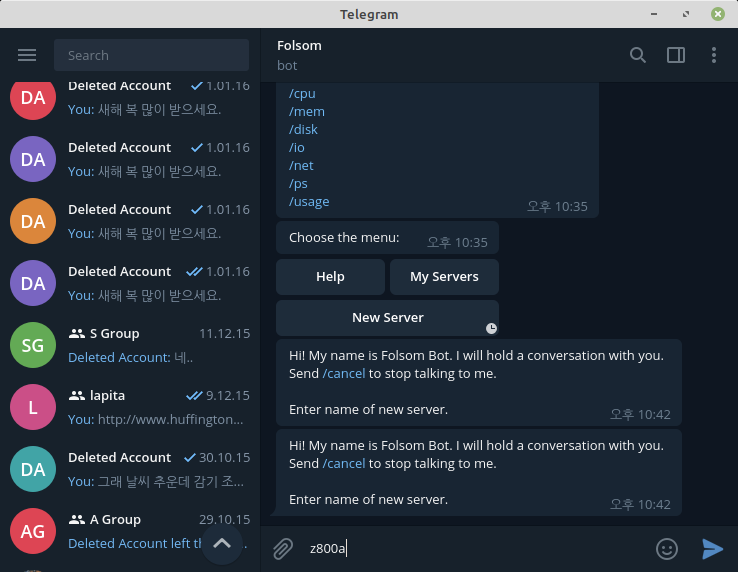Open the three-dot chat options menu
Image resolution: width=738 pixels, height=572 pixels.
click(x=714, y=55)
